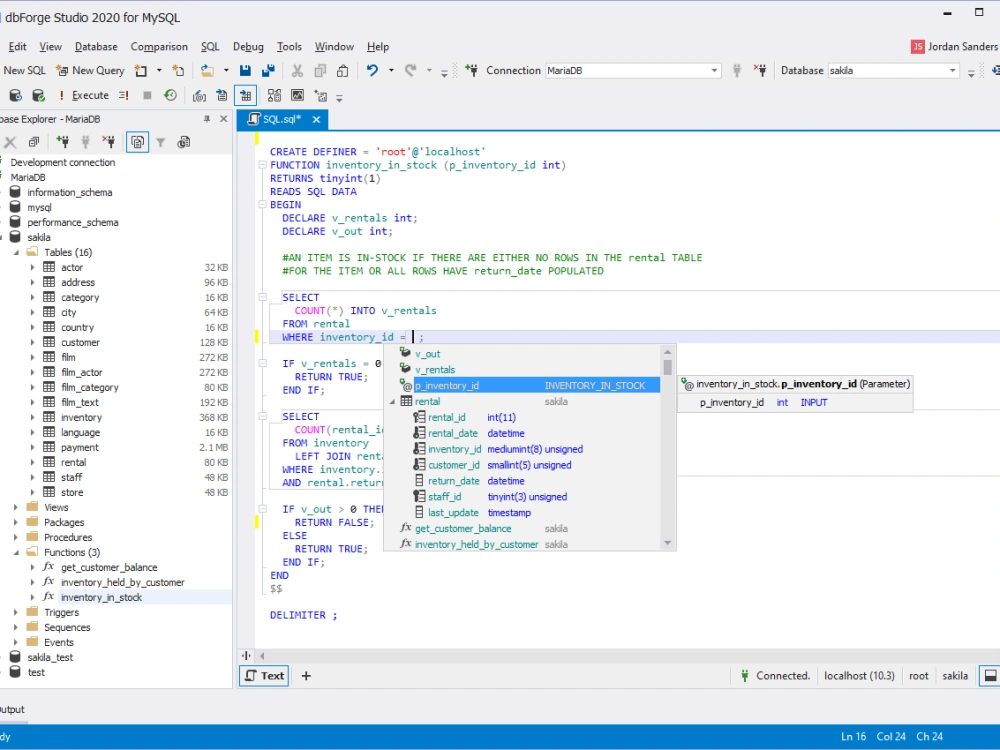Collapse the Tables (16) folder
This screenshot has width=1000, height=750.
pyautogui.click(x=17, y=253)
